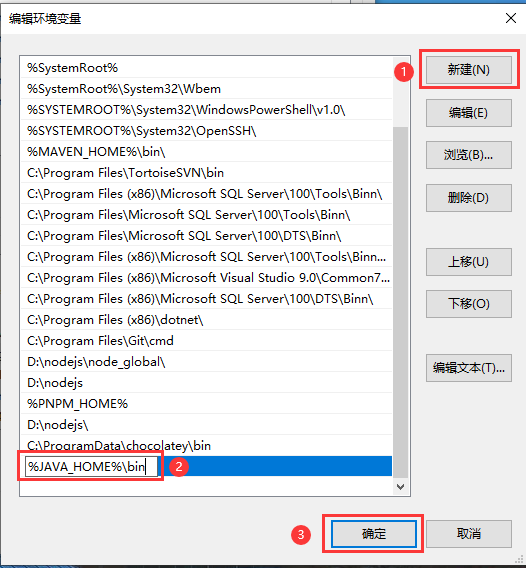Click the 编辑(E) button
The height and width of the screenshot is (568, 526).
click(469, 113)
